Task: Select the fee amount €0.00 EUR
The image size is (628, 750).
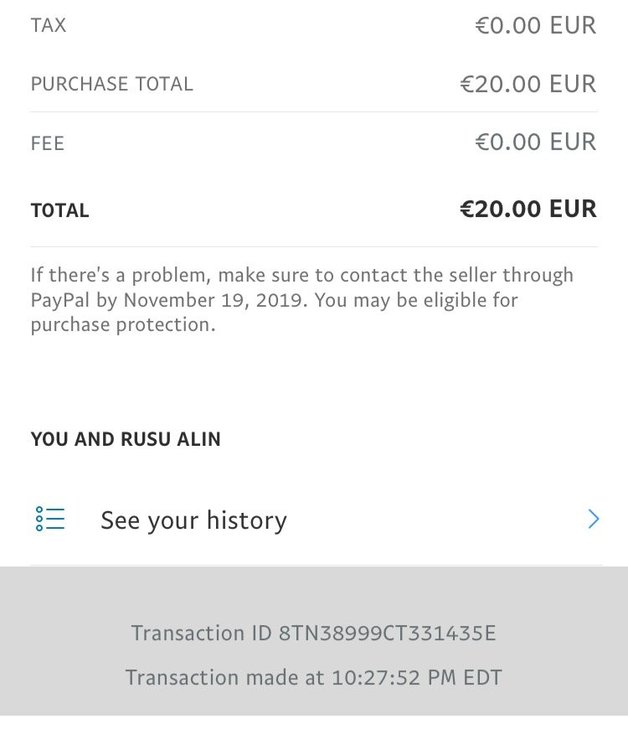Action: click(535, 143)
